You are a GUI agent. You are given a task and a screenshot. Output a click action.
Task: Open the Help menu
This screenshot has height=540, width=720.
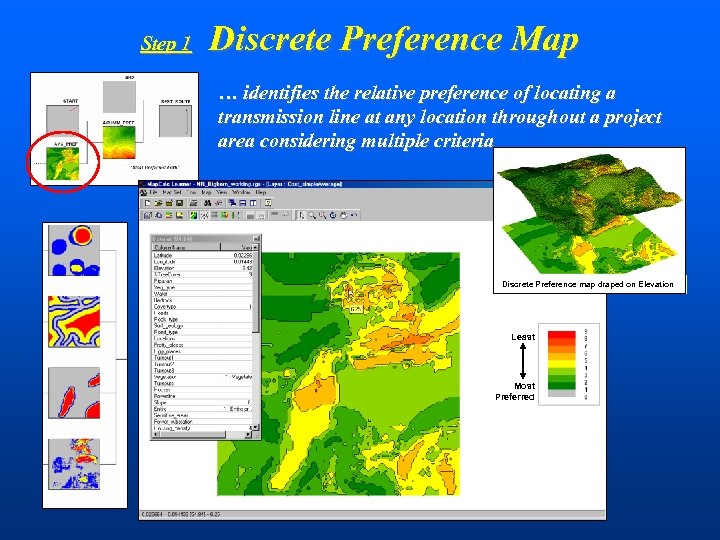click(261, 192)
